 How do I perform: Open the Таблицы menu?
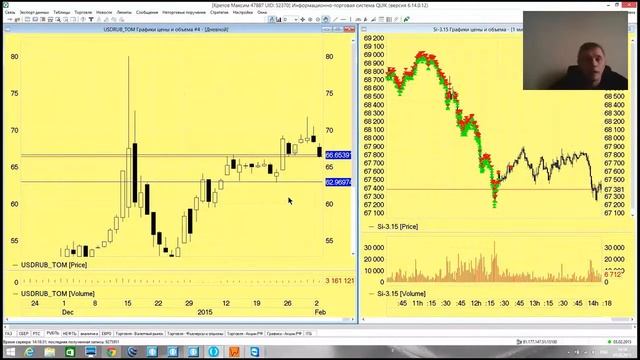coord(62,12)
